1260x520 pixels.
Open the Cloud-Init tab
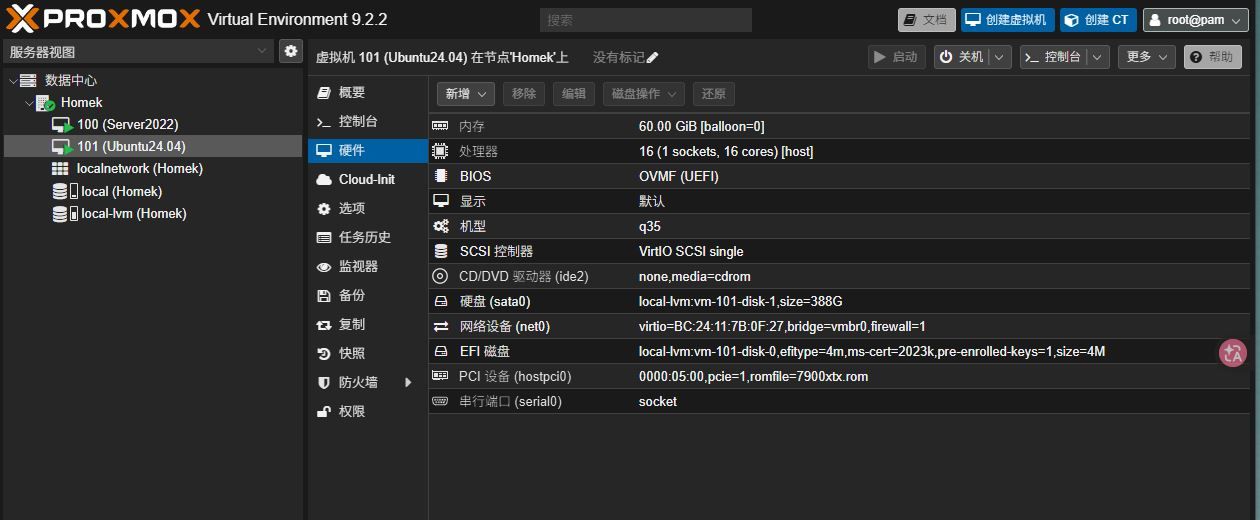367,180
